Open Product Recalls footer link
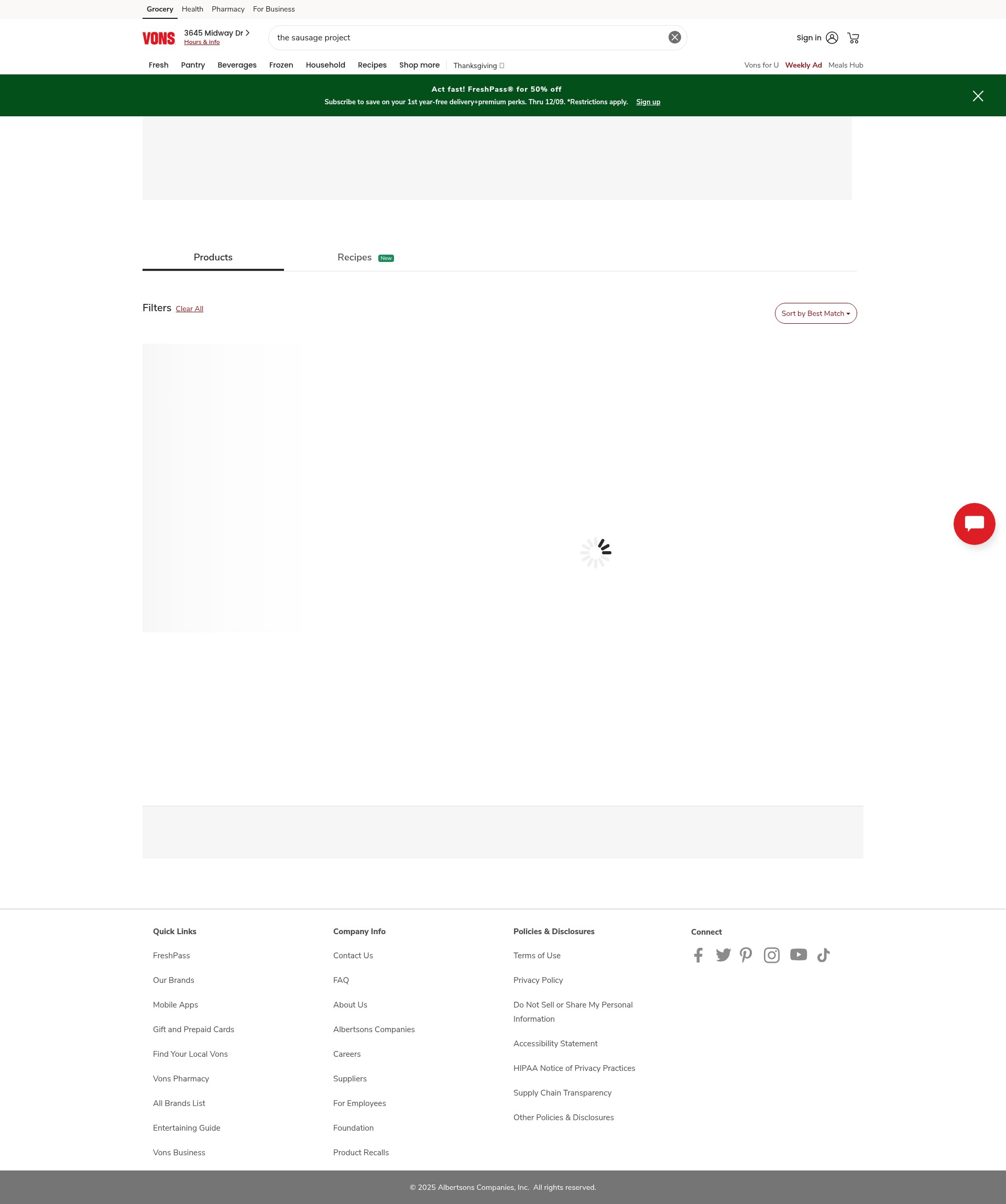This screenshot has width=1006, height=1204. tap(360, 1153)
